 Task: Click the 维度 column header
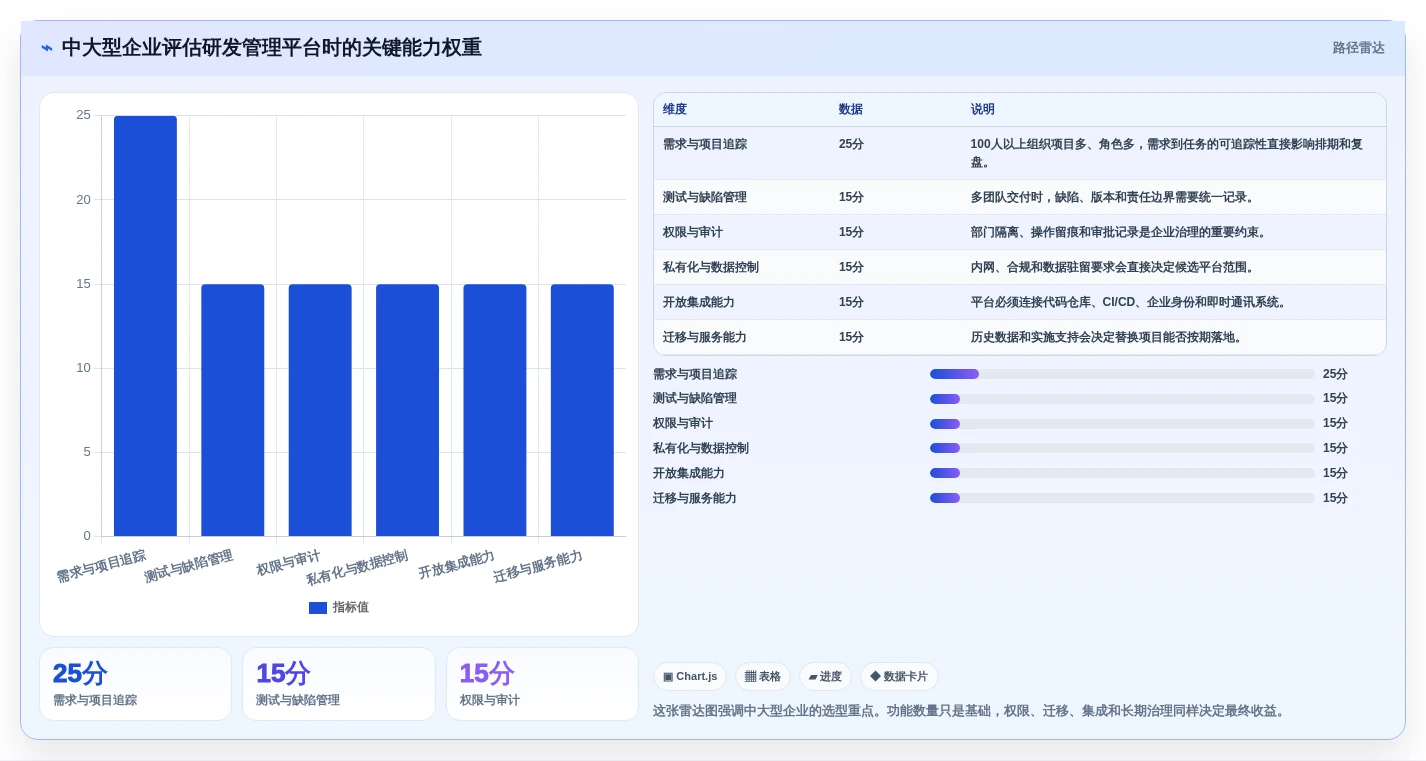pos(675,110)
